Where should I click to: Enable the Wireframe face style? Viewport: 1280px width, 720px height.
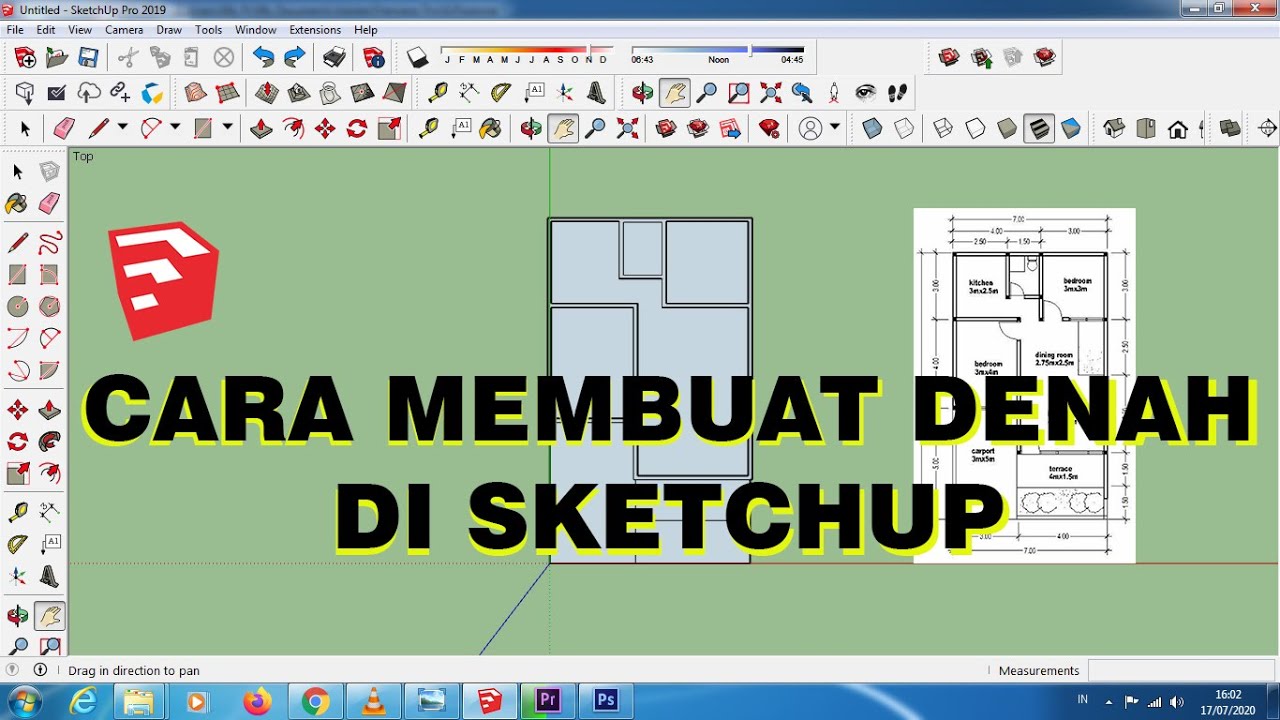click(x=943, y=128)
